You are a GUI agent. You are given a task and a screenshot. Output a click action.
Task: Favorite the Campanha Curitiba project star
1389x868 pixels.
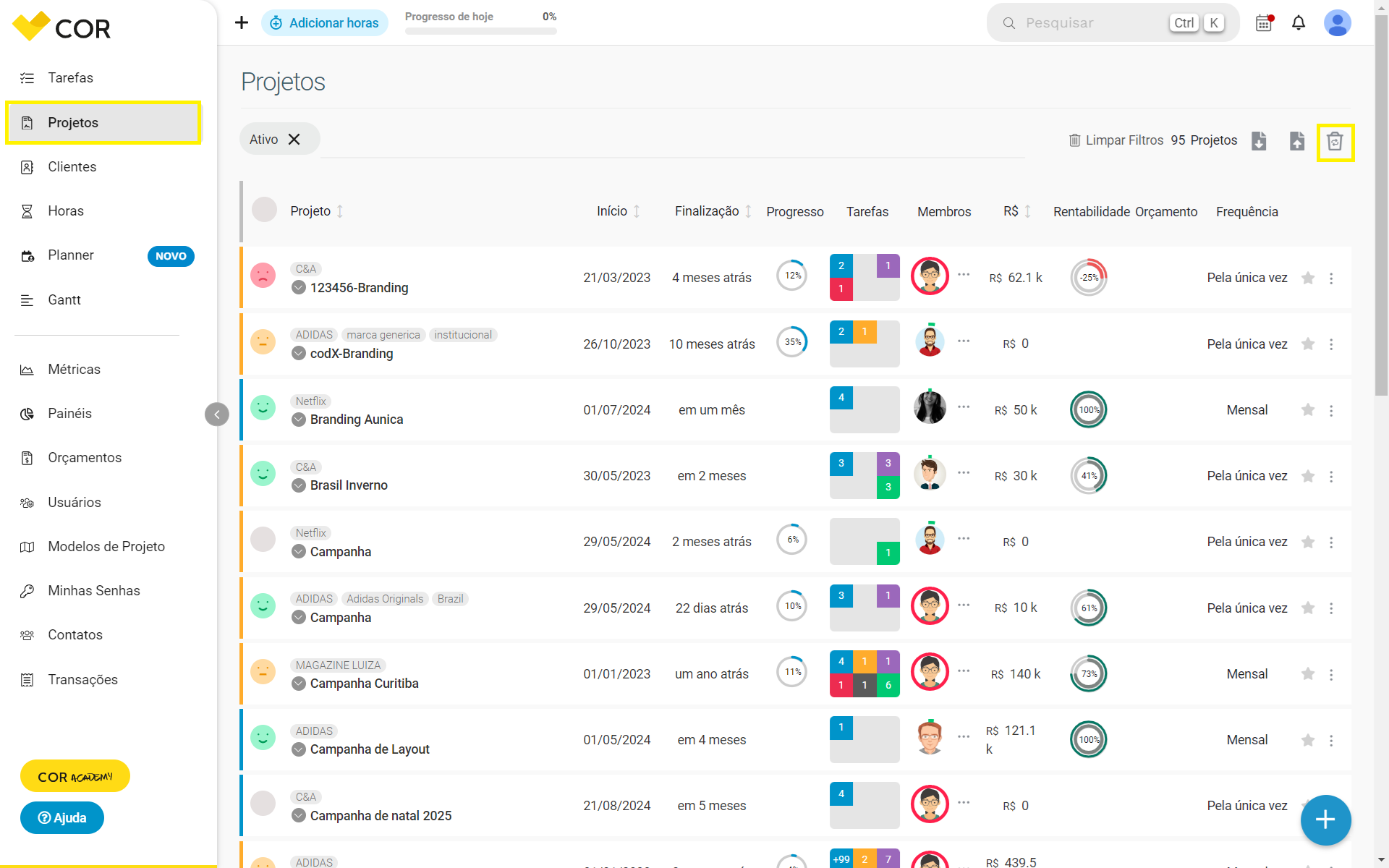1308,674
